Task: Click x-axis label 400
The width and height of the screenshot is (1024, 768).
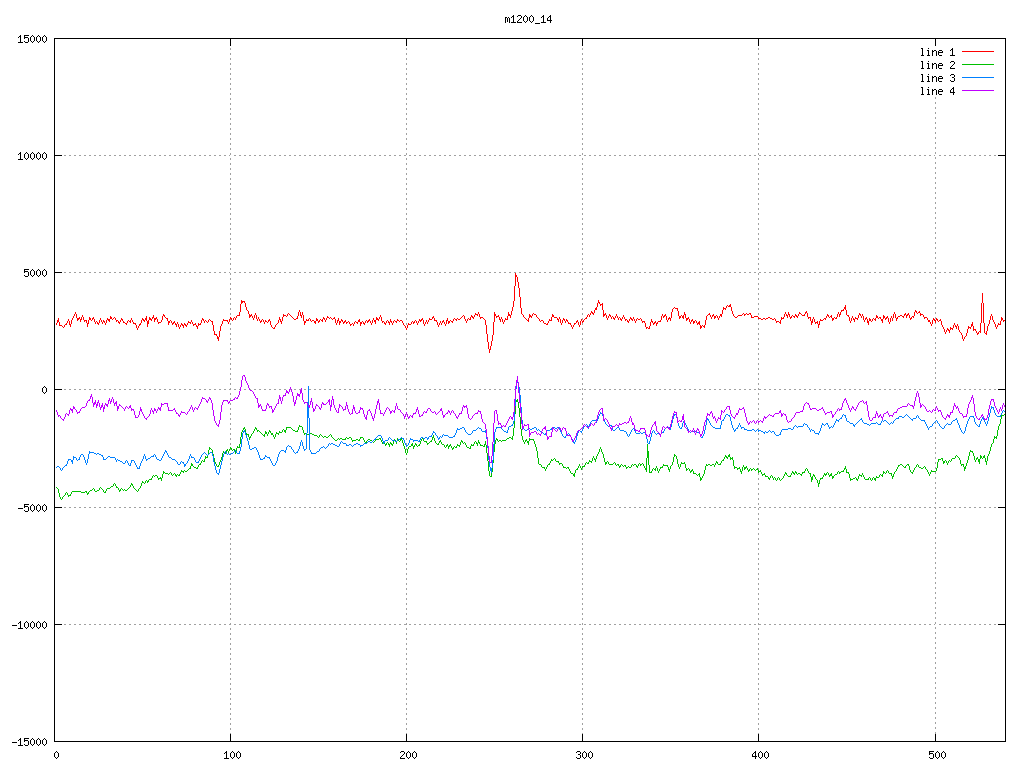Action: [x=761, y=756]
